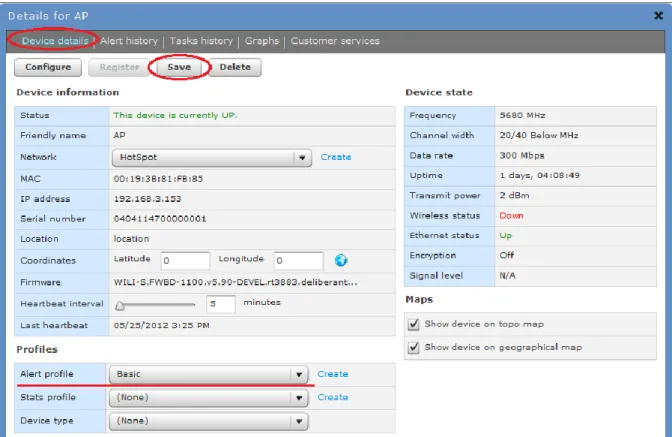Screen dimensions: 672x437
Task: Click the Frequency value 5680 MHz
Action: pyautogui.click(x=522, y=115)
